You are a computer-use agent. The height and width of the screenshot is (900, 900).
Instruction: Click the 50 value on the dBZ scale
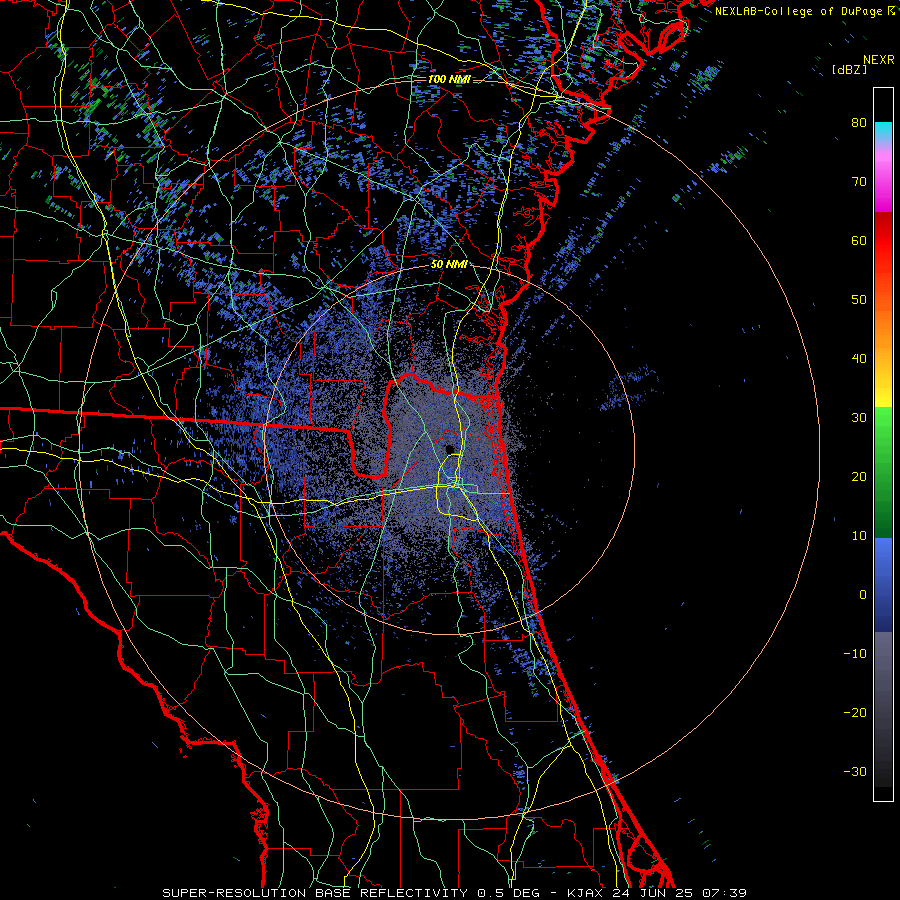(859, 300)
